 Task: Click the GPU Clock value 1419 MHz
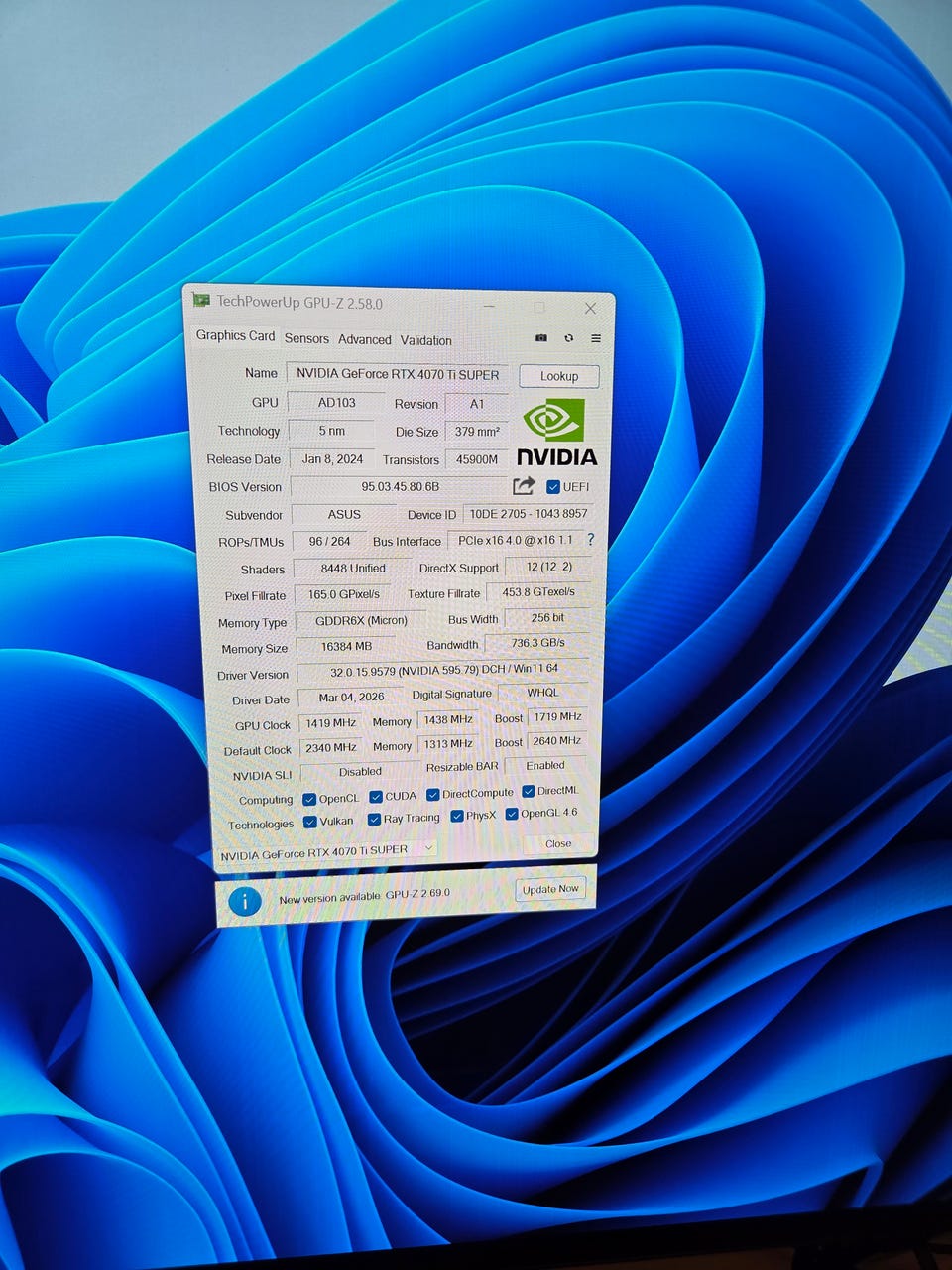330,723
